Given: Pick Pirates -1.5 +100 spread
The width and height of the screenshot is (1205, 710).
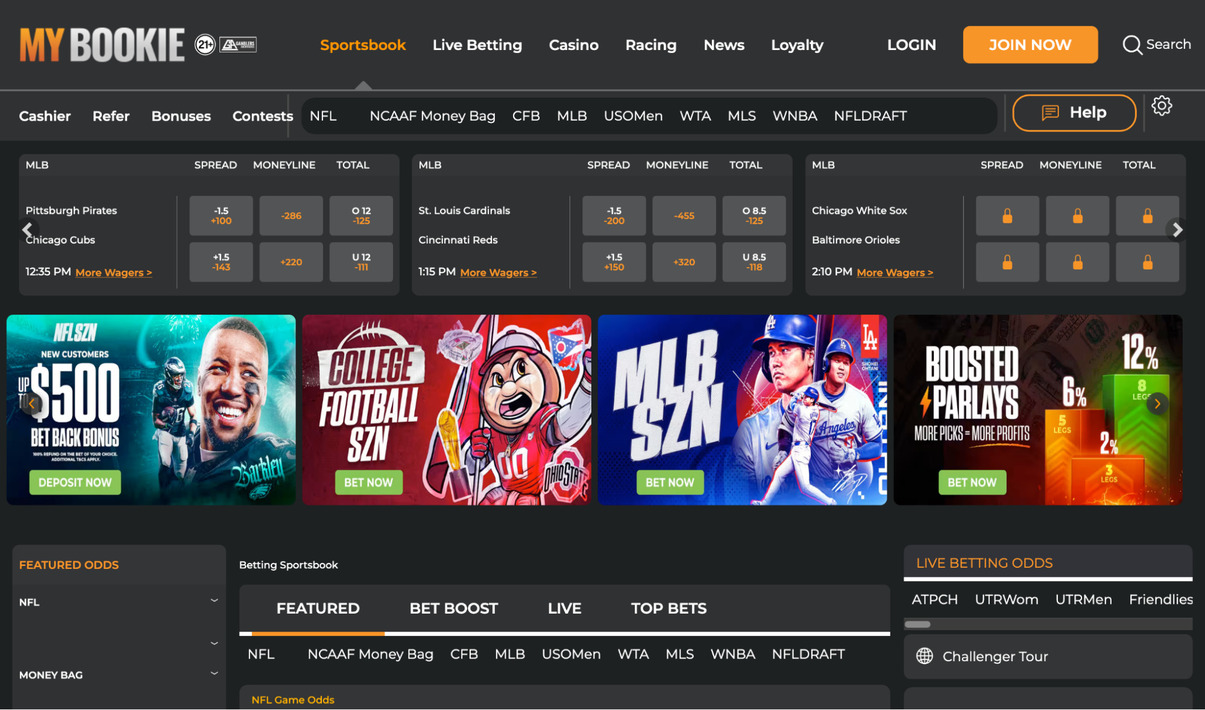Looking at the screenshot, I should coord(221,216).
